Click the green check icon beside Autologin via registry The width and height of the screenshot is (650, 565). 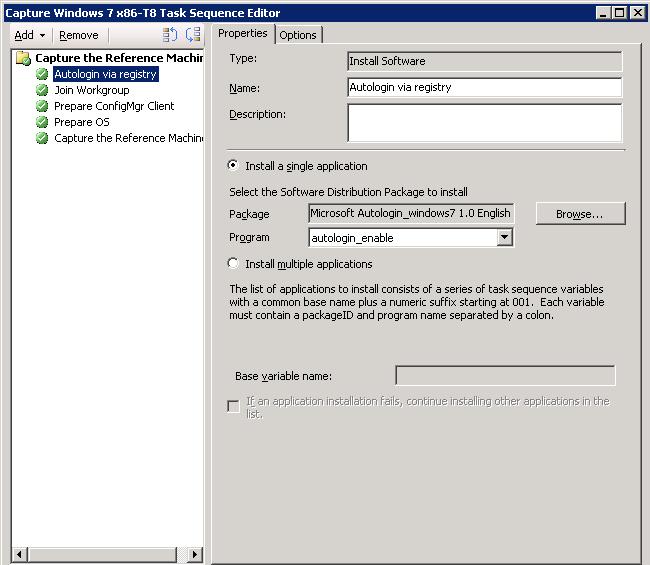coord(42,74)
